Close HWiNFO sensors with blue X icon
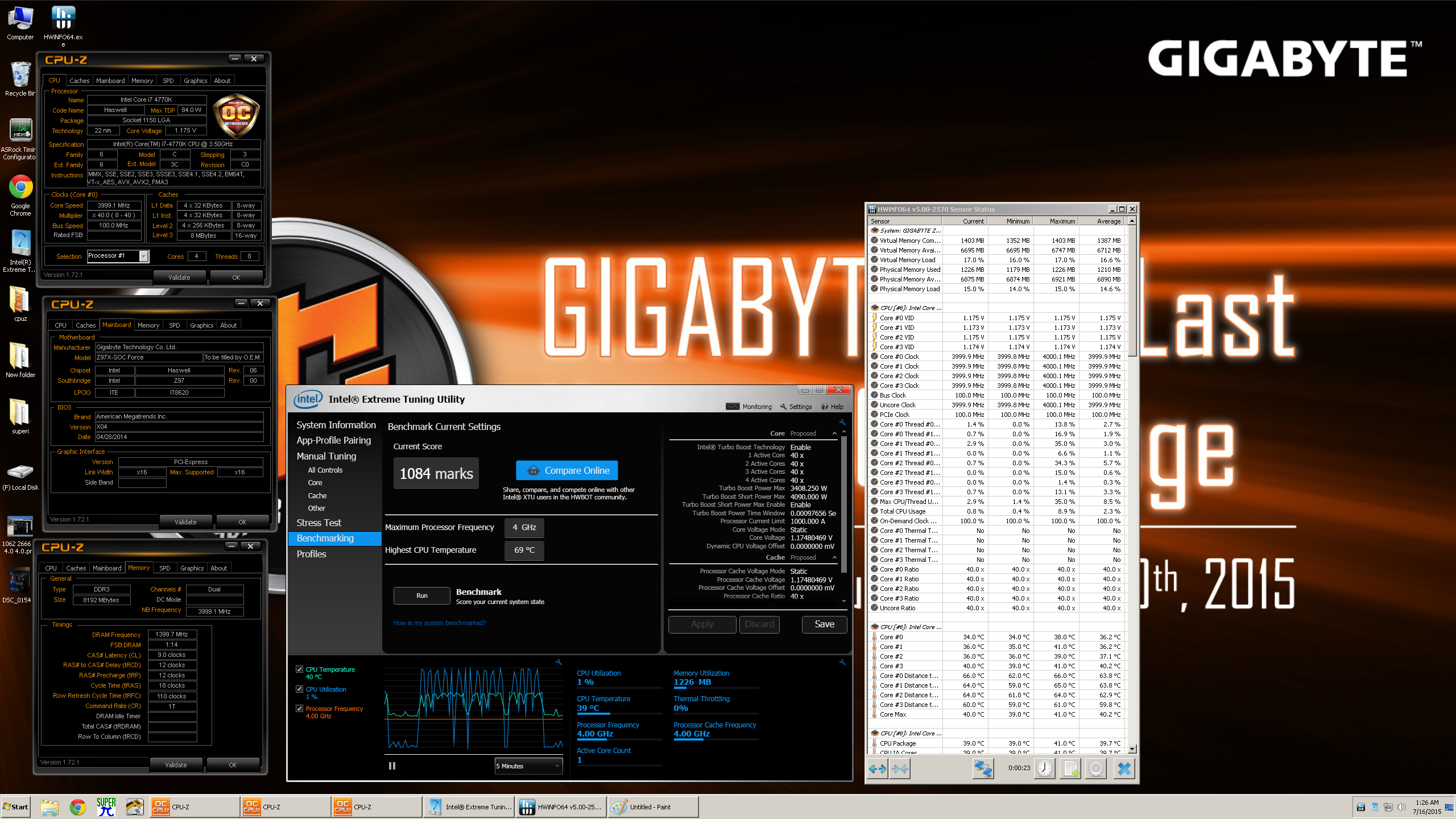Screen dimensions: 1456x819 1124,769
